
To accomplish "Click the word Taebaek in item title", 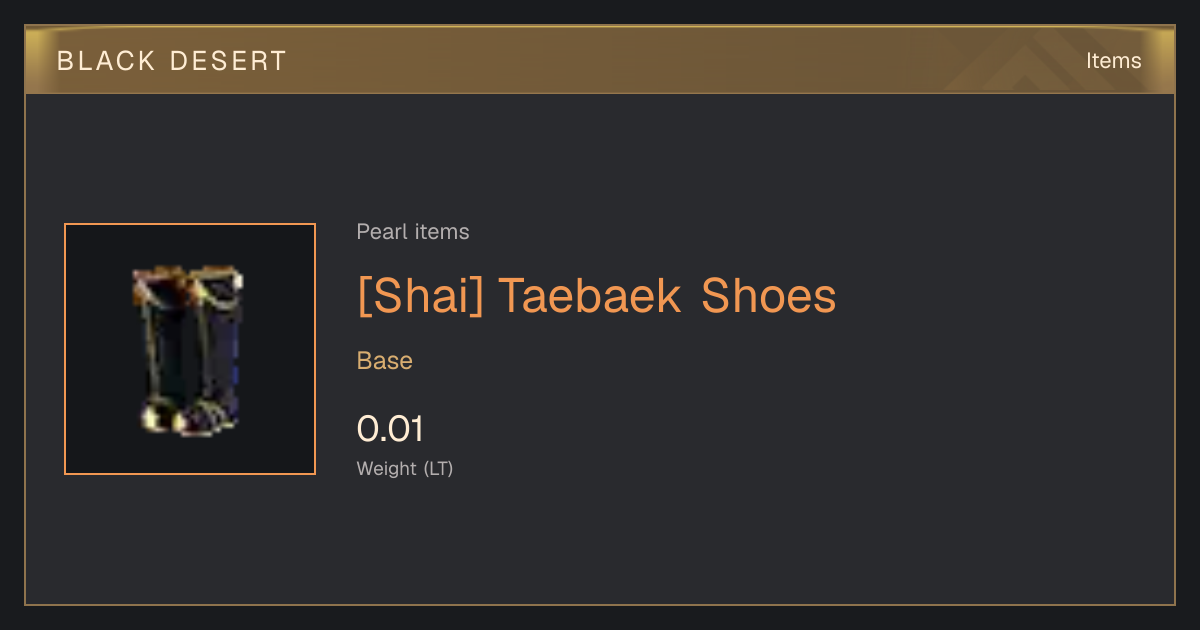I will point(592,295).
